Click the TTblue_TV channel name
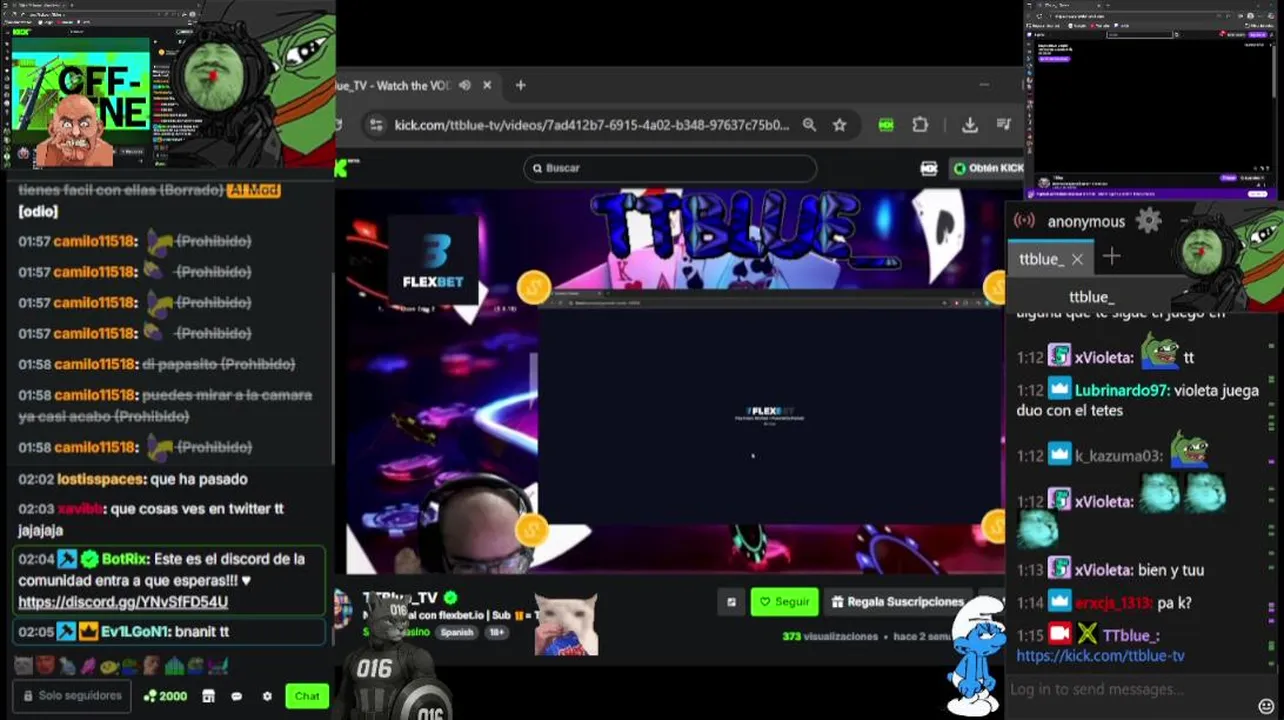 [x=401, y=597]
